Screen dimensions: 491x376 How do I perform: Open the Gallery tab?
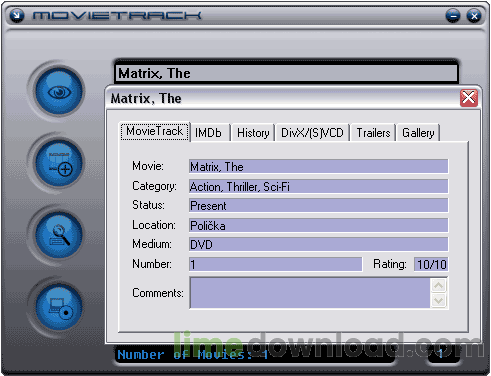click(x=418, y=133)
